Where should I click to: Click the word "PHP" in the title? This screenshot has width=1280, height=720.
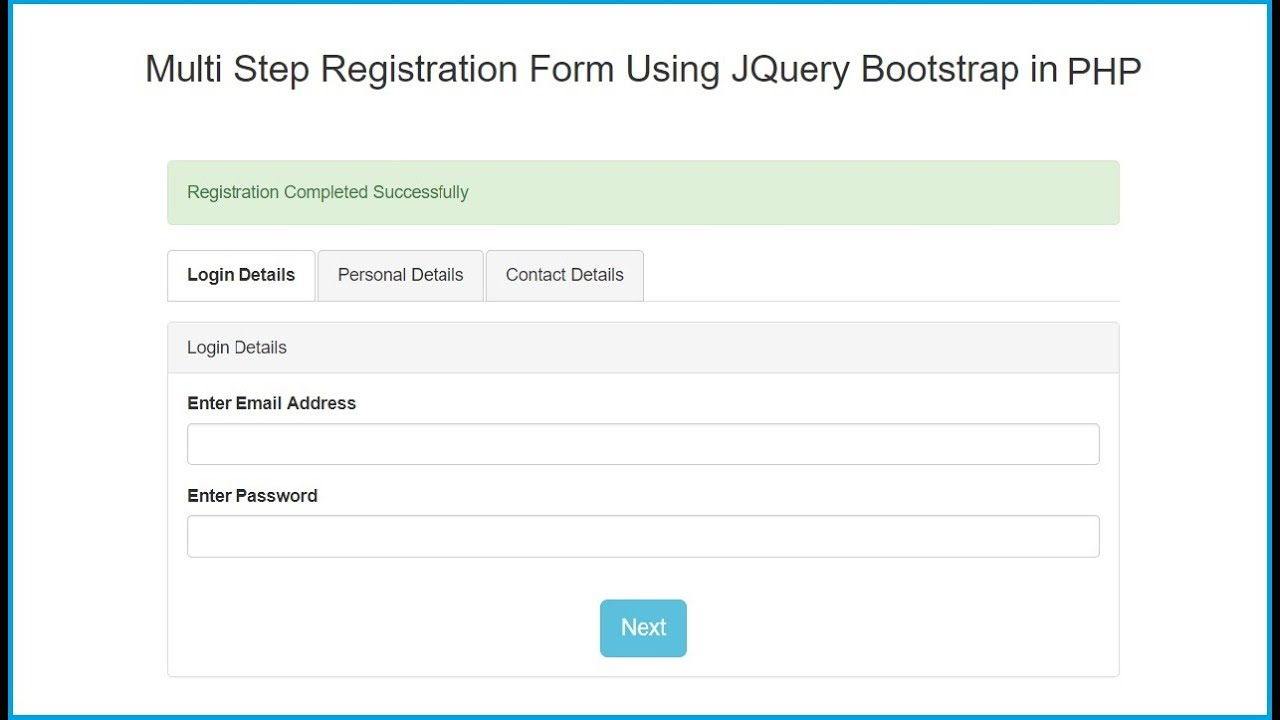(x=1104, y=71)
